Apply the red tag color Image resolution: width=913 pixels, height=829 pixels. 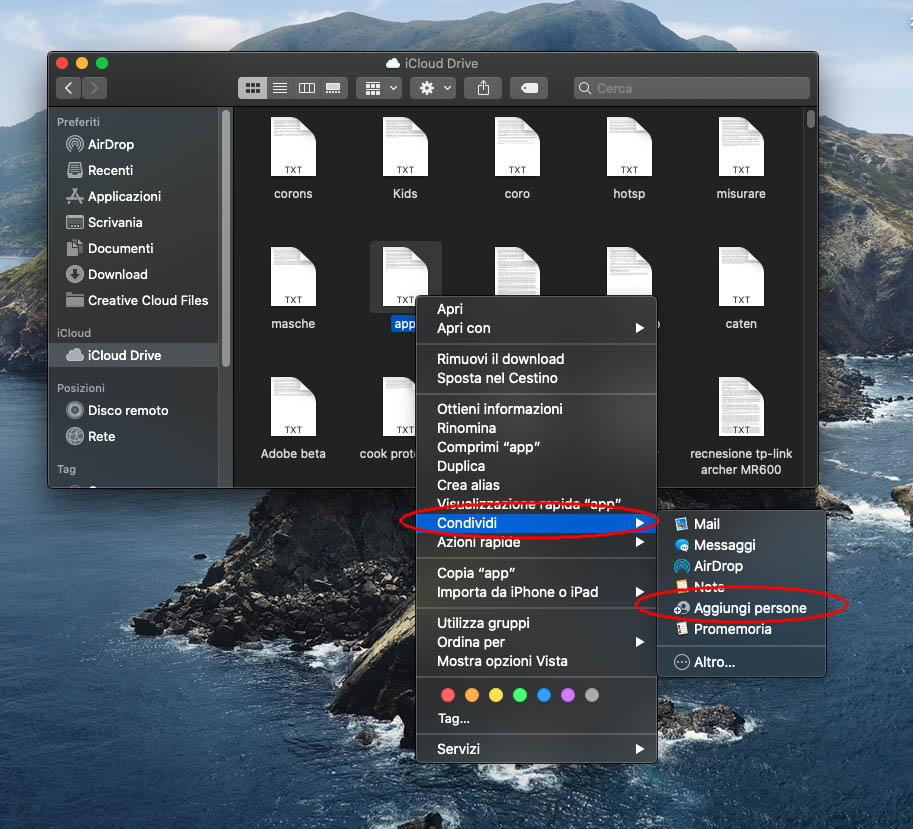coord(448,695)
